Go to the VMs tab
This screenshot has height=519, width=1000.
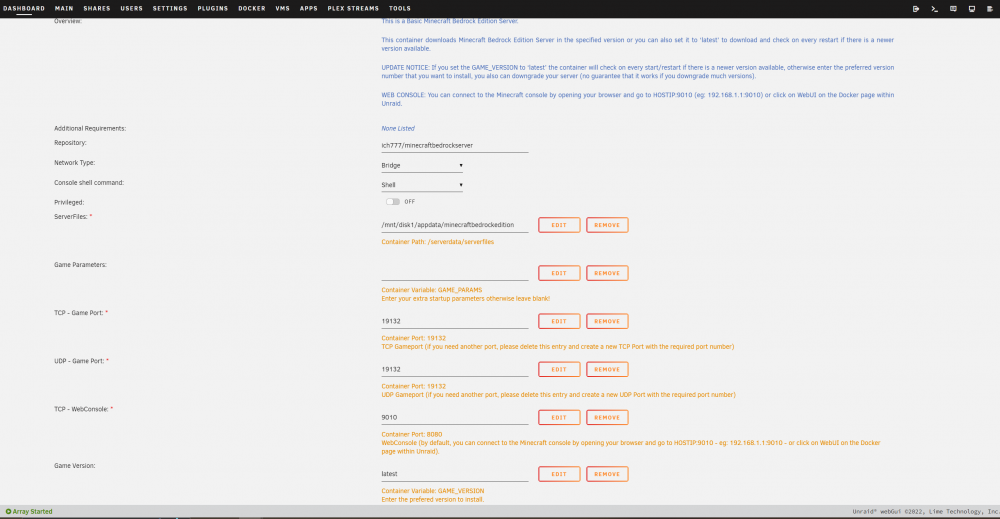[283, 8]
